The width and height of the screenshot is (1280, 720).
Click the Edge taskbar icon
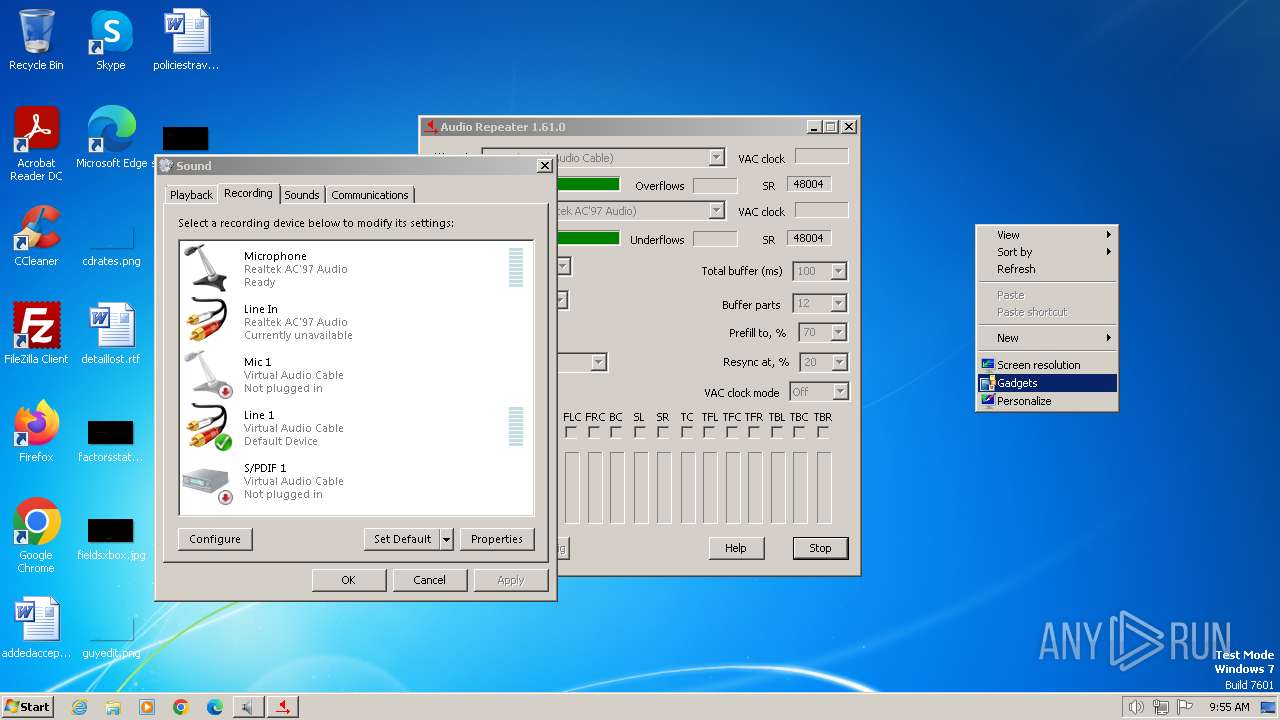tap(215, 707)
